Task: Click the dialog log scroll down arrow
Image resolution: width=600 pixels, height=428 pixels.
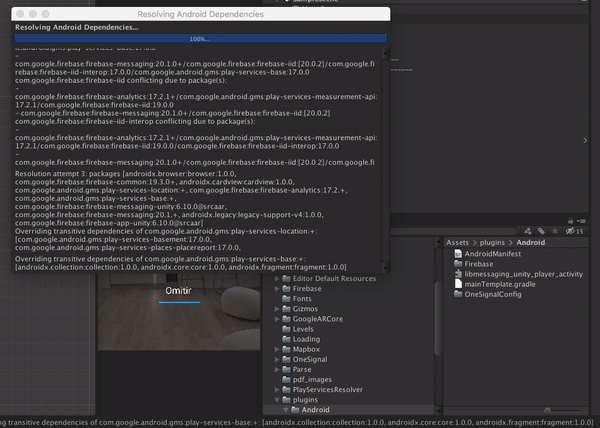Action: [385, 267]
